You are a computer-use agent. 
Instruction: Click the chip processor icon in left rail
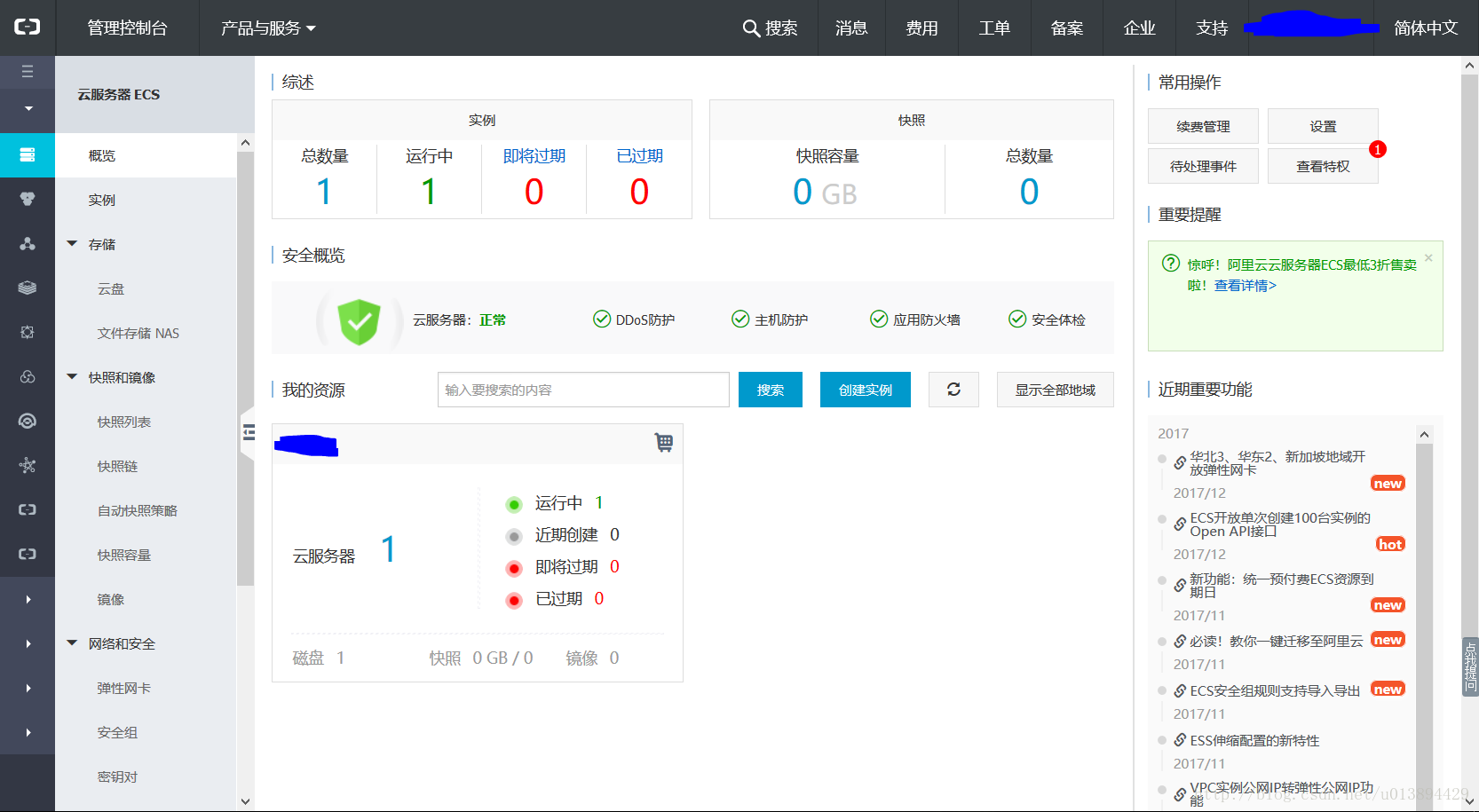28,332
